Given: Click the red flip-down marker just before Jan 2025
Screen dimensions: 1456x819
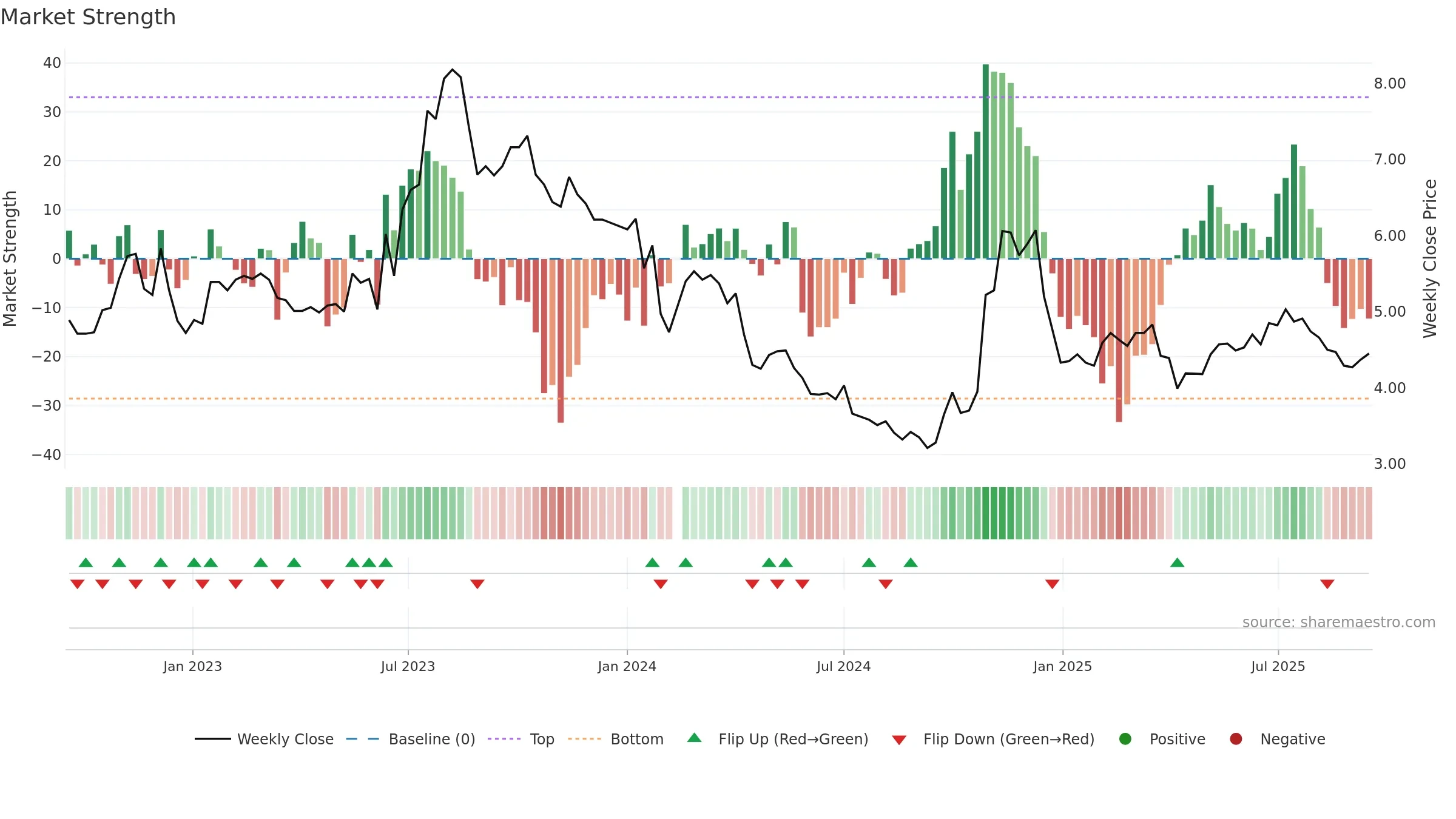Looking at the screenshot, I should pos(1053,584).
